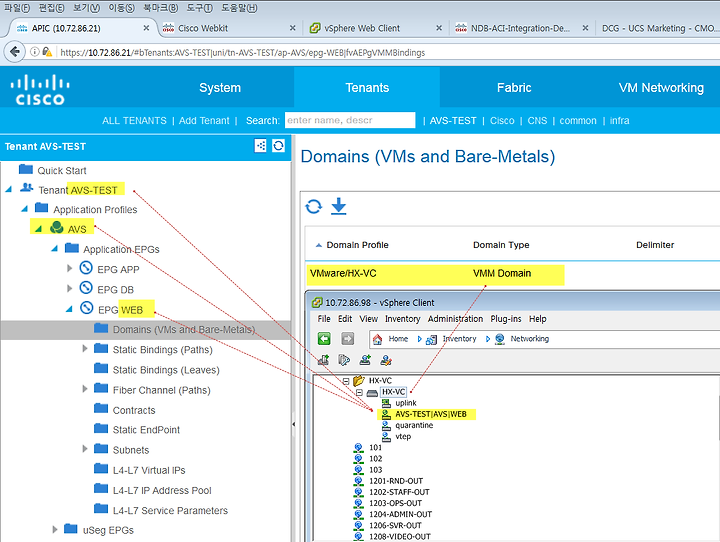Click the quarantine port group icon

click(x=386, y=425)
